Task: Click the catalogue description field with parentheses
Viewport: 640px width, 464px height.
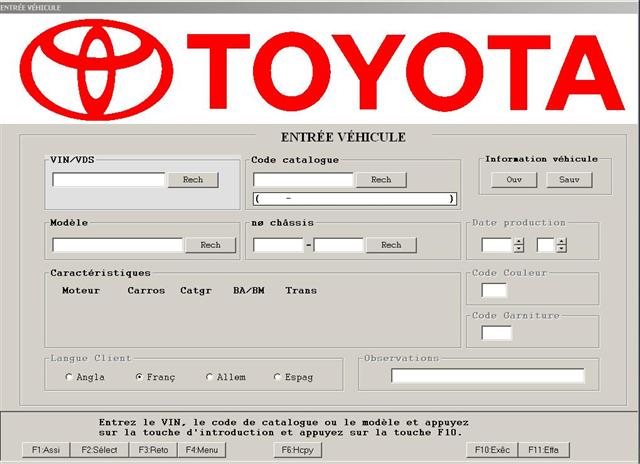Action: point(355,199)
